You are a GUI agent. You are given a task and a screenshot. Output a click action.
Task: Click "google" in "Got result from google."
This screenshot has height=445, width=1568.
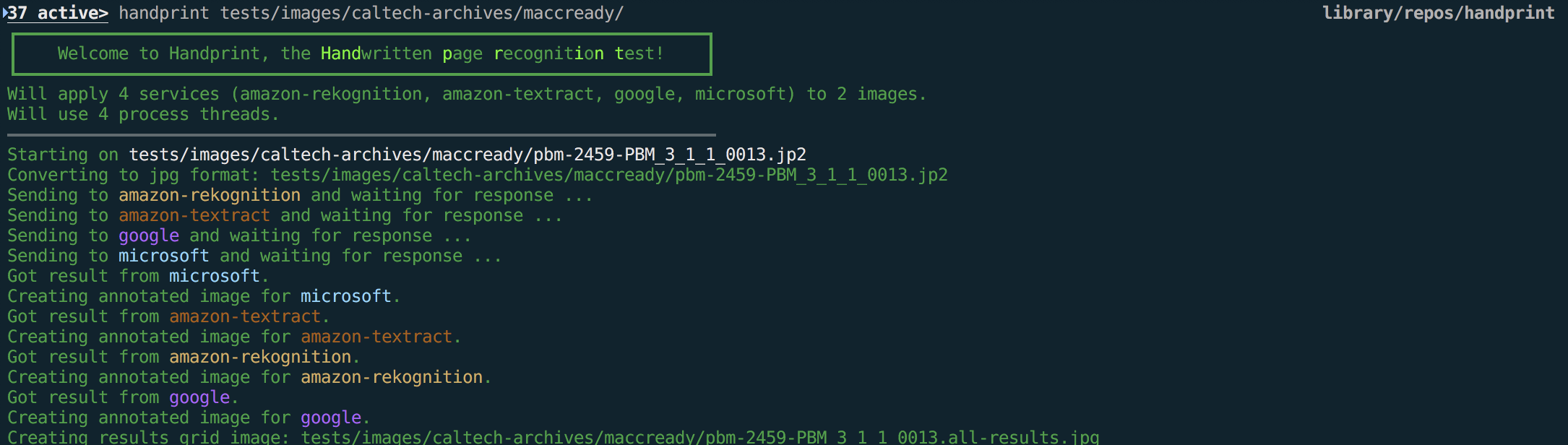coord(199,397)
